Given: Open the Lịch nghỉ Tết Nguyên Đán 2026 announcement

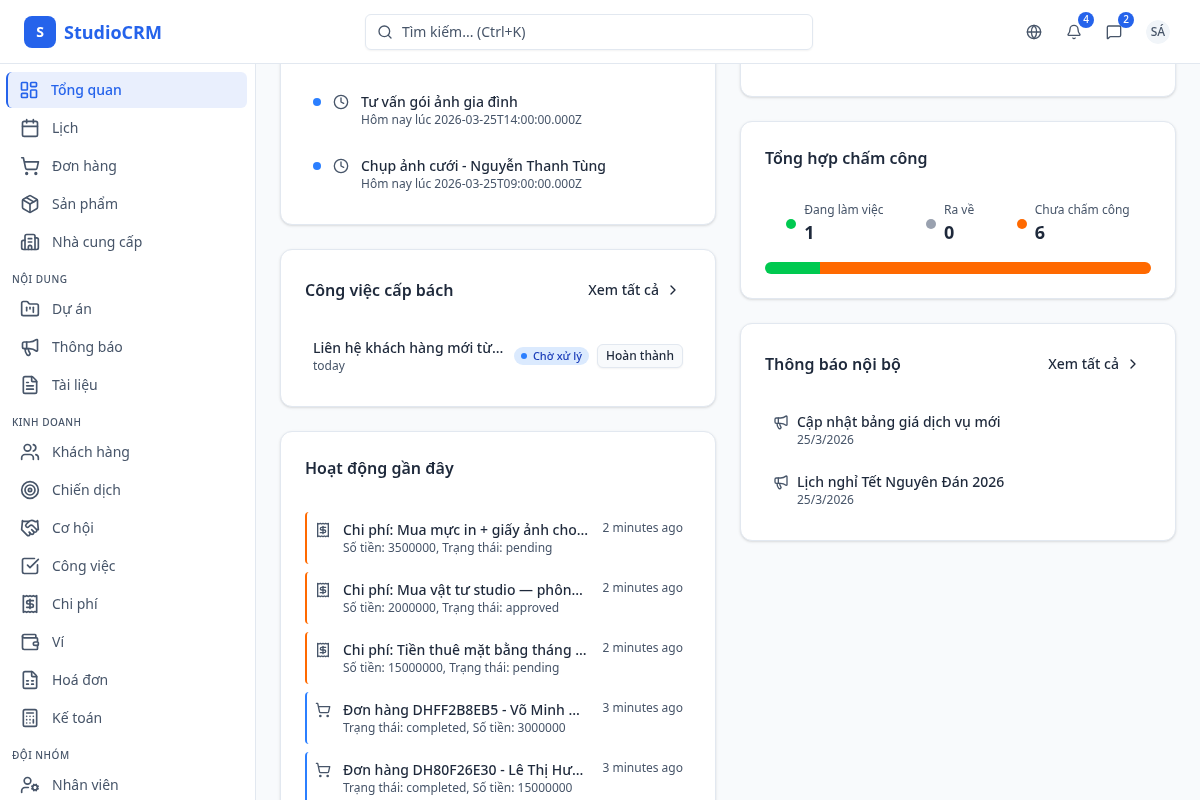Looking at the screenshot, I should click(x=900, y=482).
